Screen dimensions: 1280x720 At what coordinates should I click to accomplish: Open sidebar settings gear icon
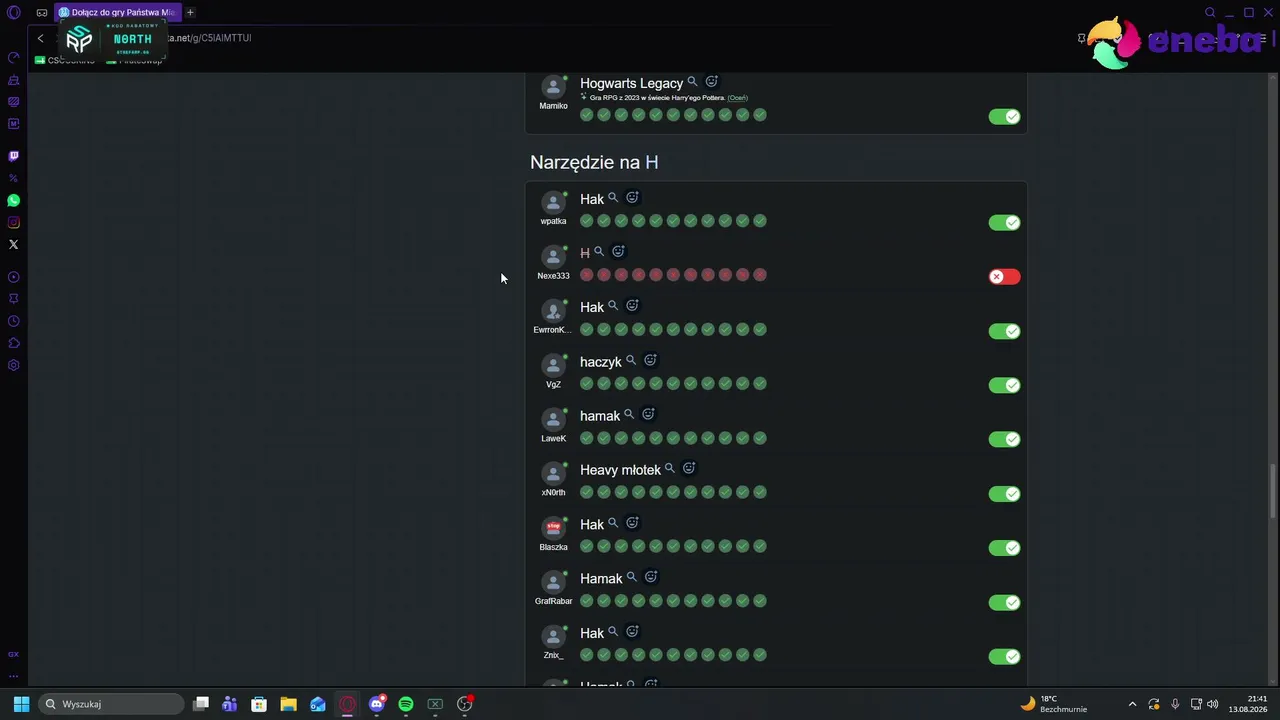pos(14,365)
